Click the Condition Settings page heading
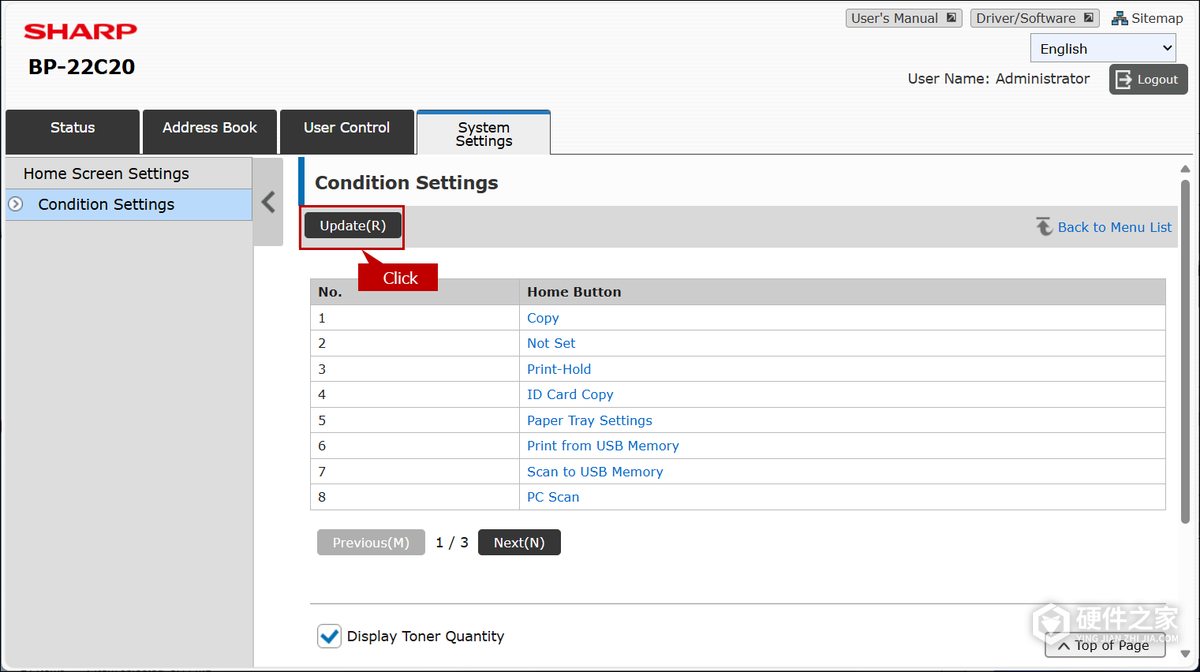The image size is (1200, 672). tap(406, 183)
